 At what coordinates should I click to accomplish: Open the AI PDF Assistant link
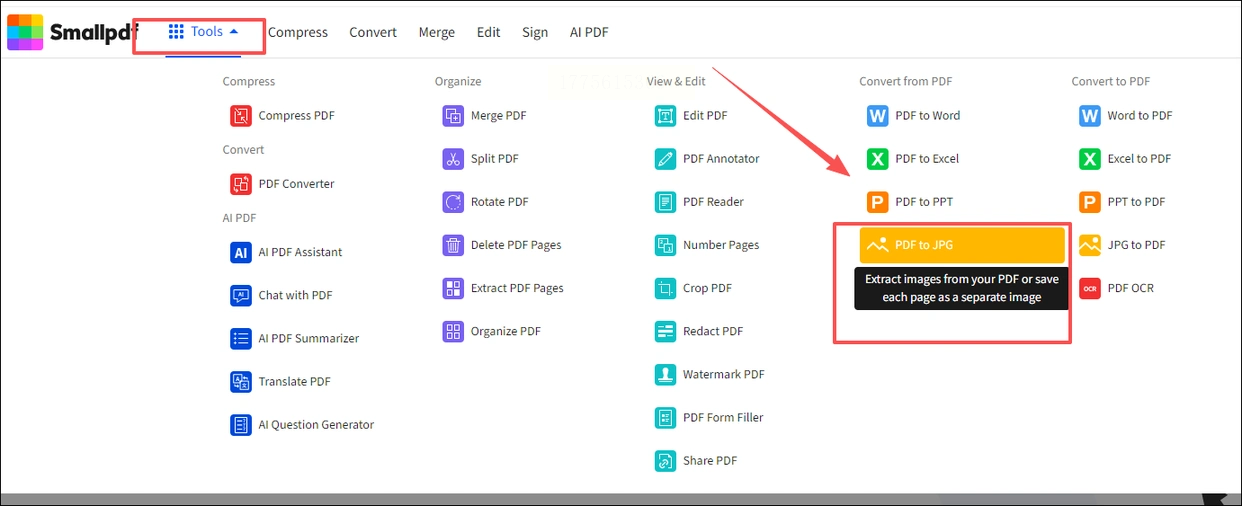pyautogui.click(x=301, y=252)
